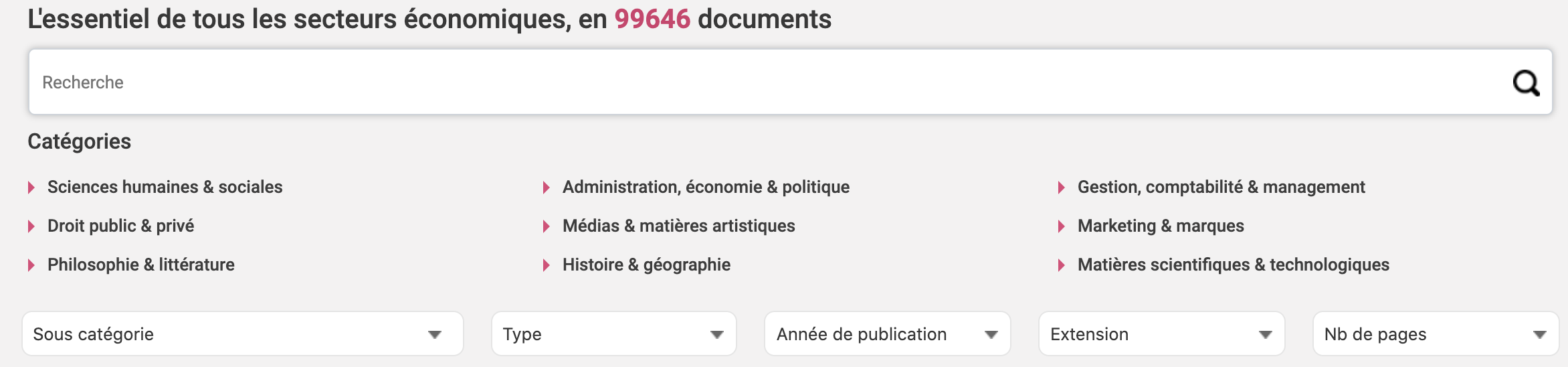Screen dimensions: 1568x367
Task: Open Gestion, comptabilité & management category
Action: pyautogui.click(x=1221, y=187)
